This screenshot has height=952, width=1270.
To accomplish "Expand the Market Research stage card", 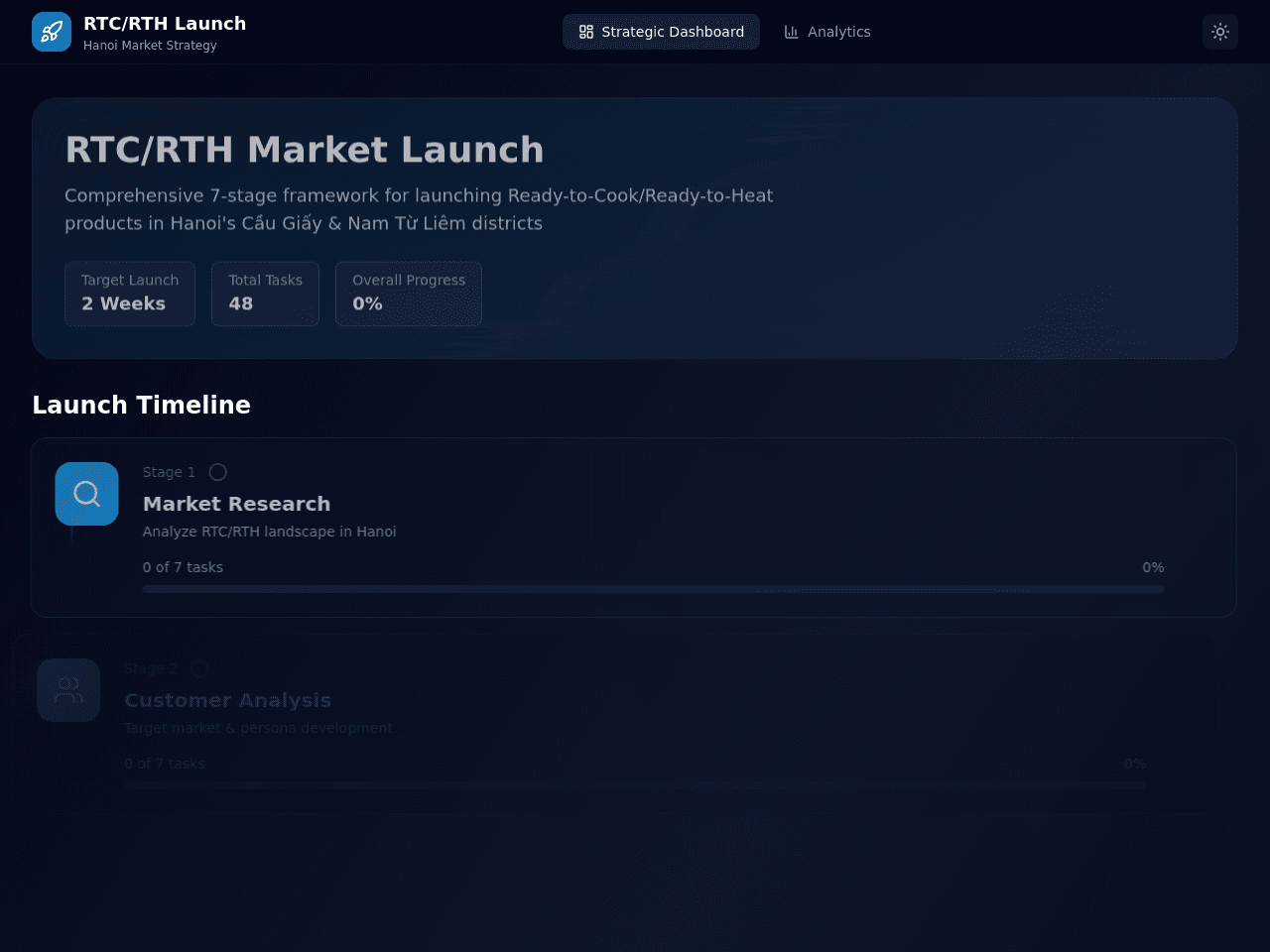I will coord(634,528).
